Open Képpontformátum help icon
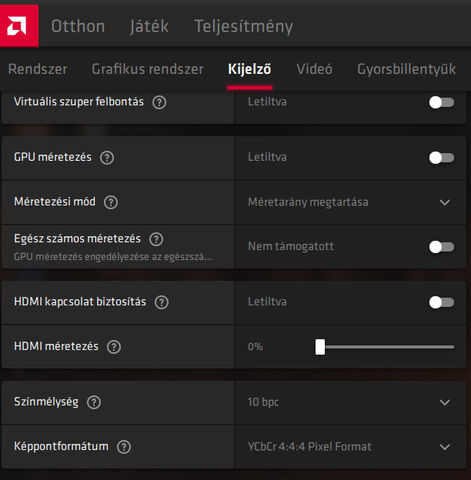 pos(124,447)
